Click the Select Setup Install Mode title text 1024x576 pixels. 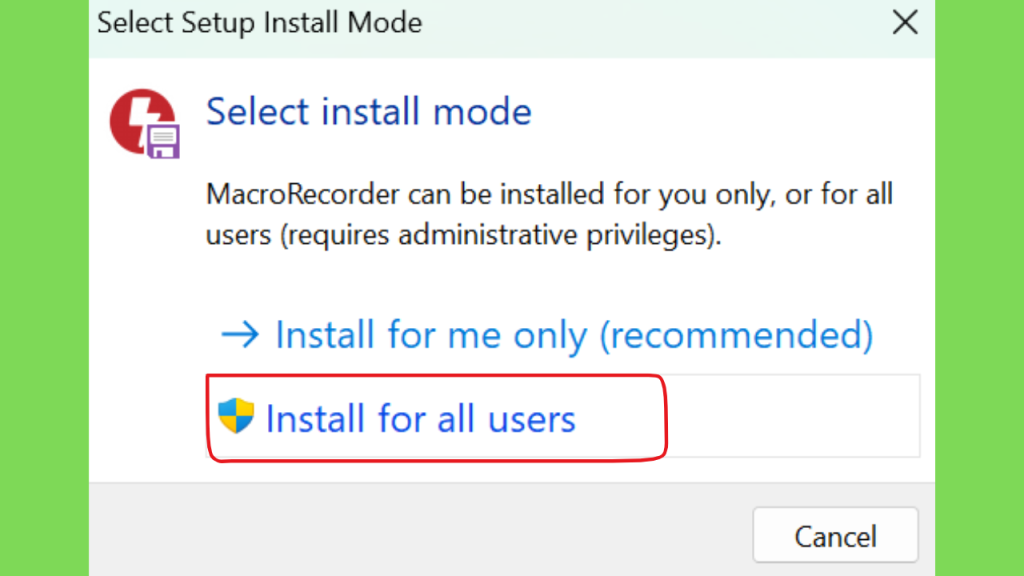(260, 23)
